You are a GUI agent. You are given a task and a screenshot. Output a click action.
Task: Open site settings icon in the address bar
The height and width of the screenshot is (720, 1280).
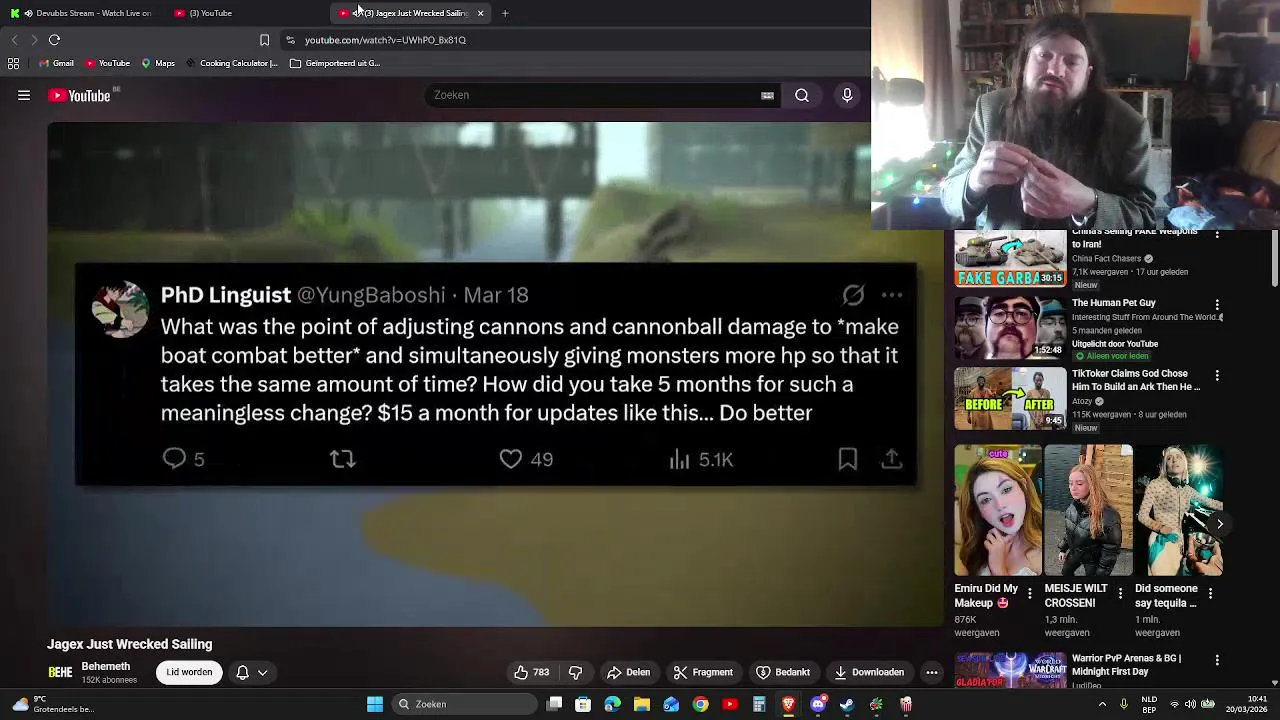coord(290,40)
